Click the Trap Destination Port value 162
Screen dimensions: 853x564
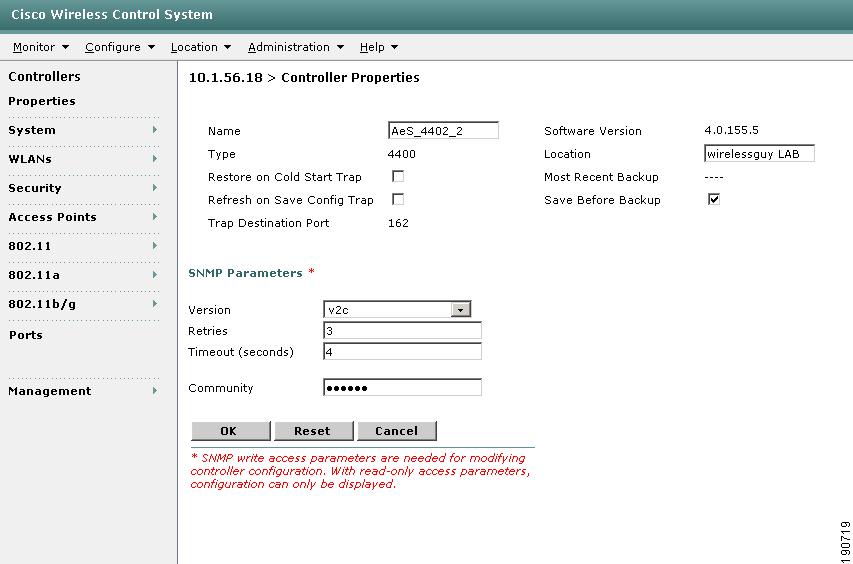pos(398,223)
